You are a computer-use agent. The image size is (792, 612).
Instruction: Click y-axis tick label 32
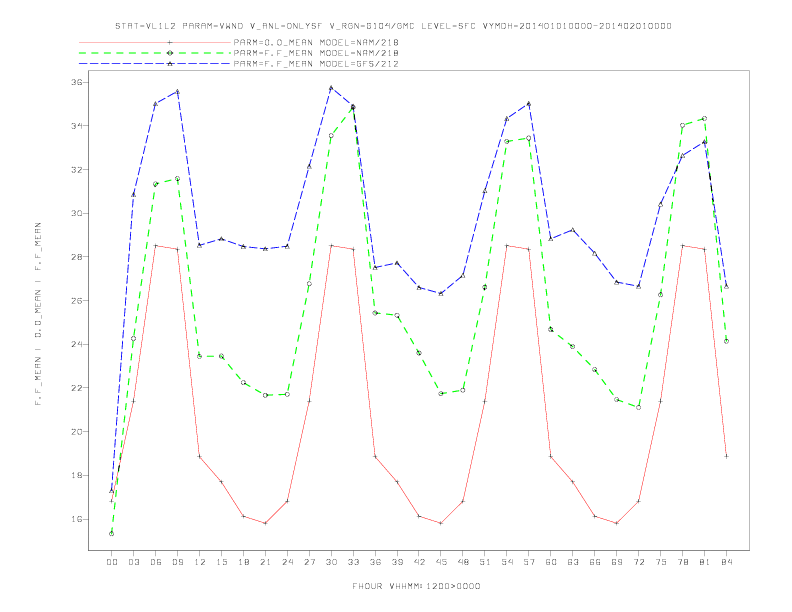tap(78, 170)
